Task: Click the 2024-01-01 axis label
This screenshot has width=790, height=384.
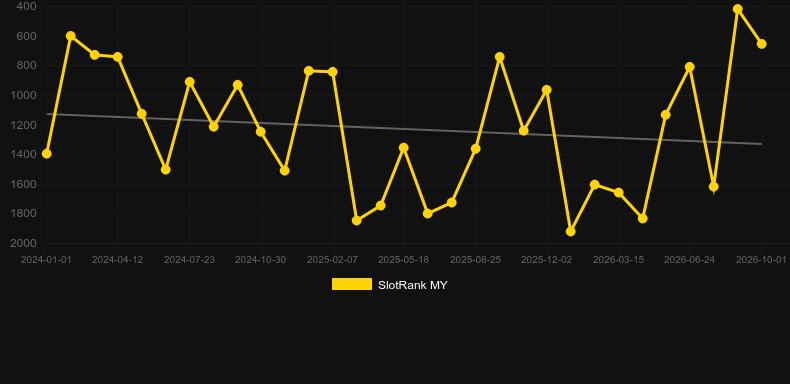Action: point(46,260)
